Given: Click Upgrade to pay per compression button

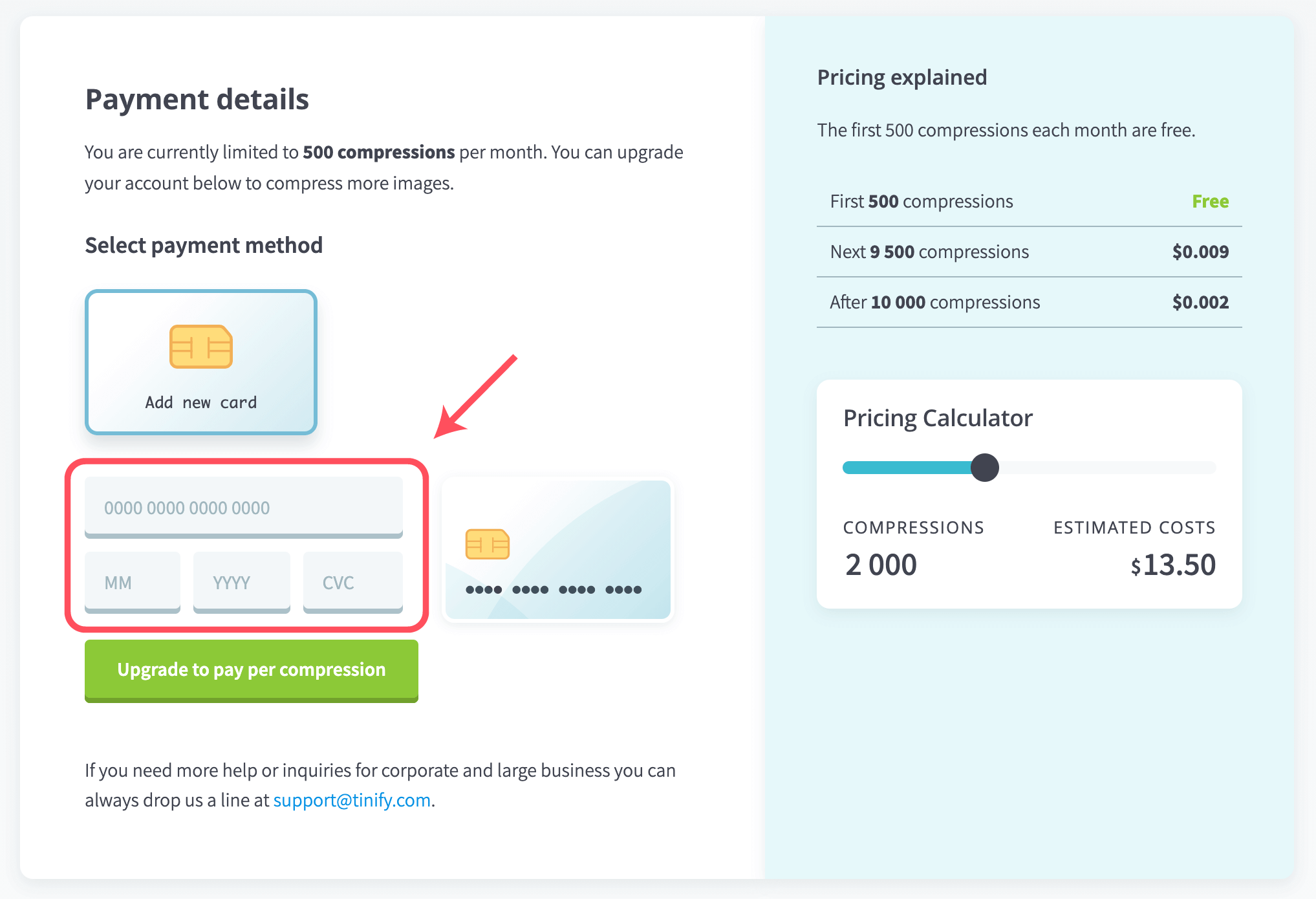Looking at the screenshot, I should tap(252, 671).
